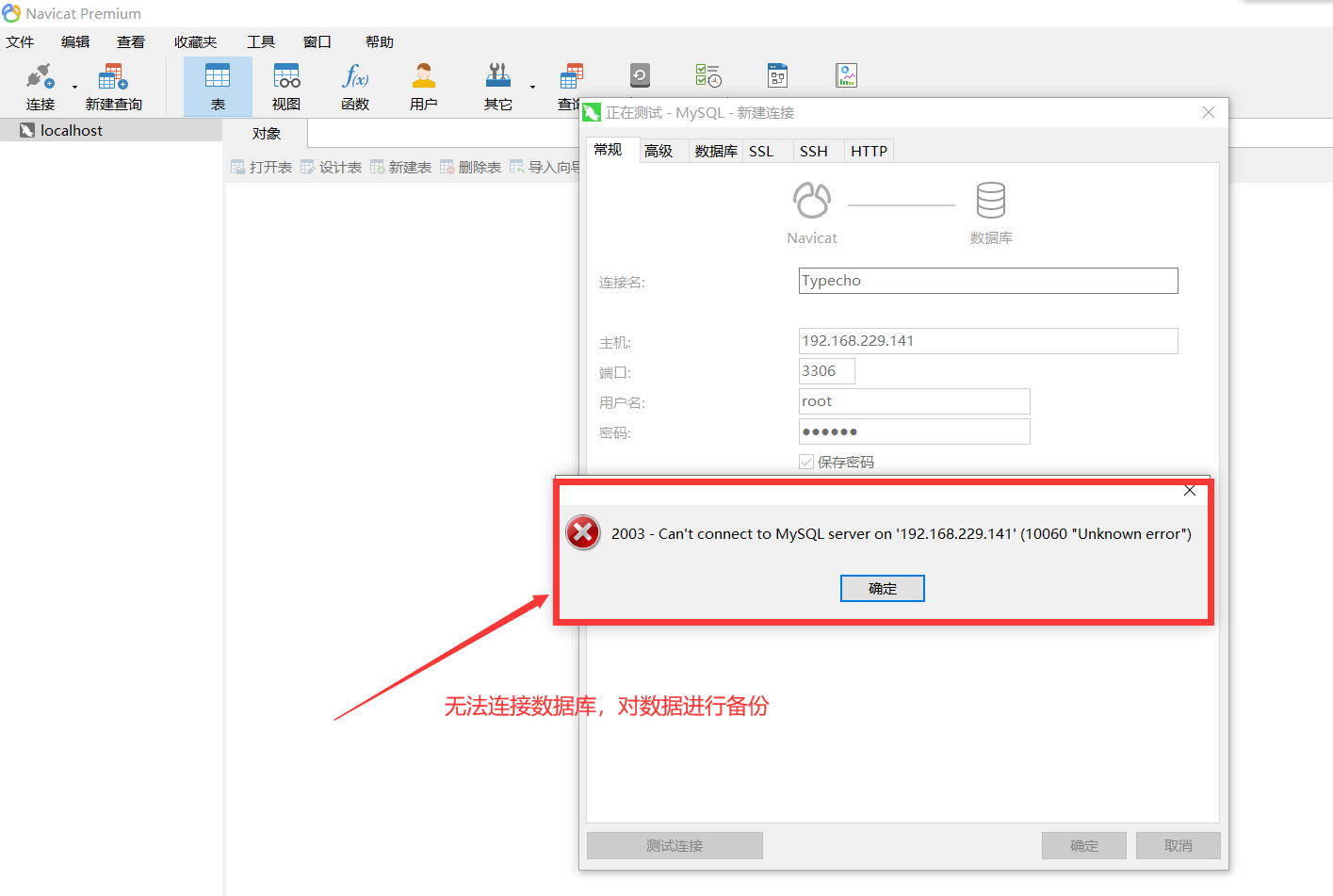
Task: Switch to the HTTP tab
Action: 869,151
